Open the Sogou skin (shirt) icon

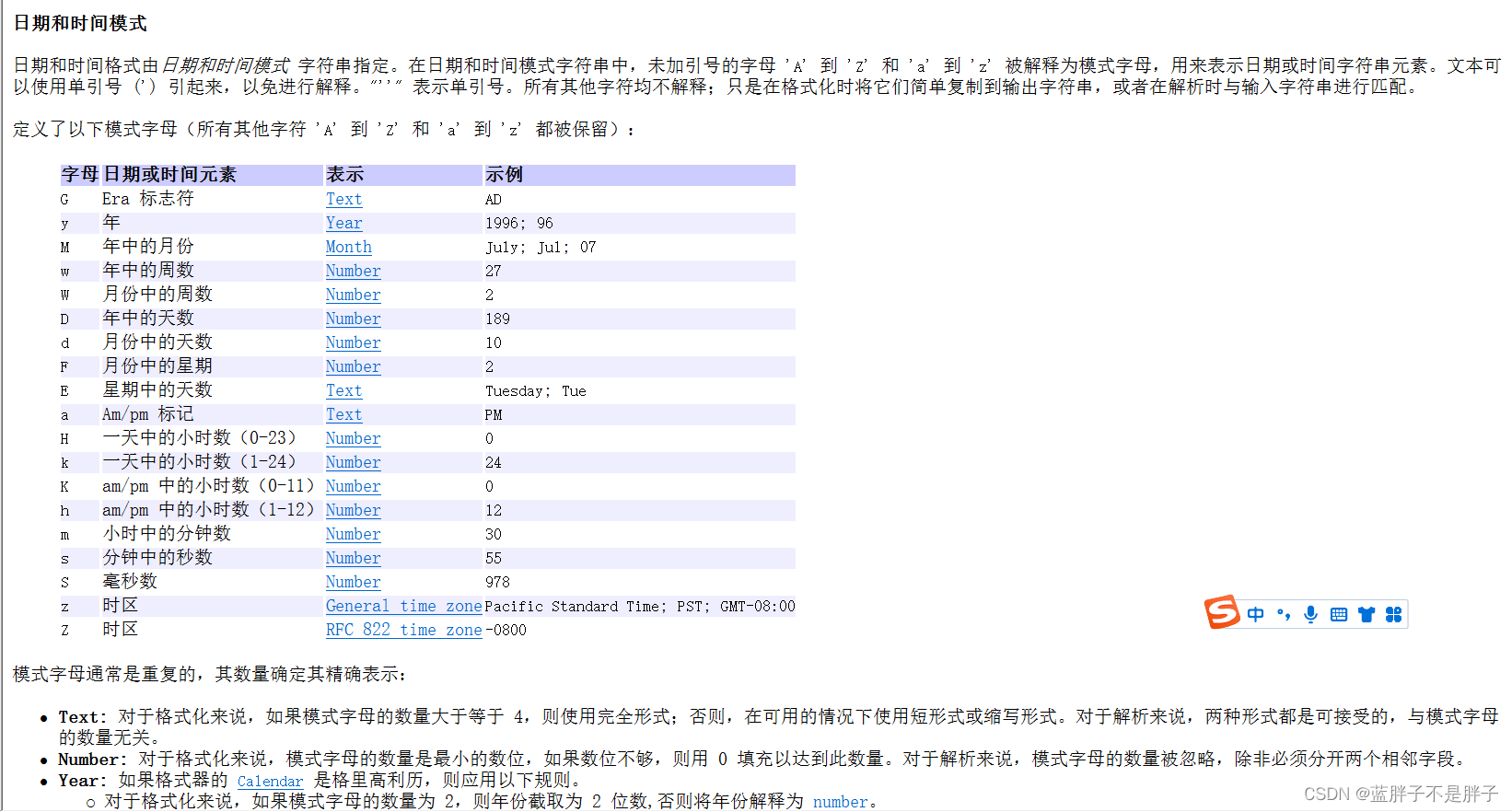pyautogui.click(x=1367, y=614)
